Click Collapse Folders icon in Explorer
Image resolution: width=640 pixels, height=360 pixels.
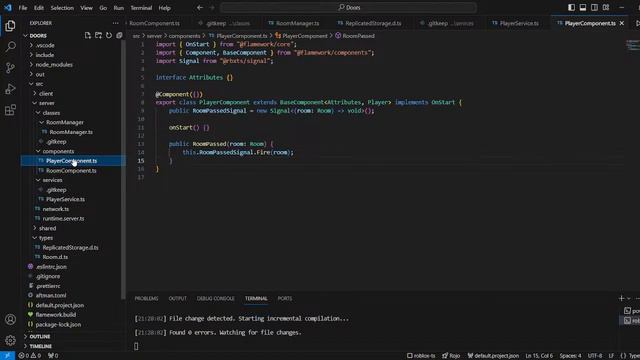point(119,36)
